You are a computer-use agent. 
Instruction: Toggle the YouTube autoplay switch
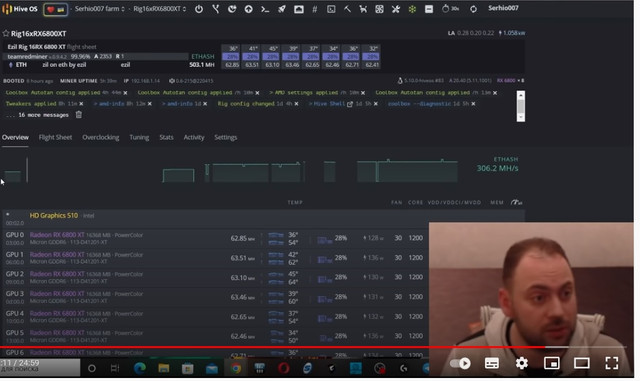tap(460, 363)
